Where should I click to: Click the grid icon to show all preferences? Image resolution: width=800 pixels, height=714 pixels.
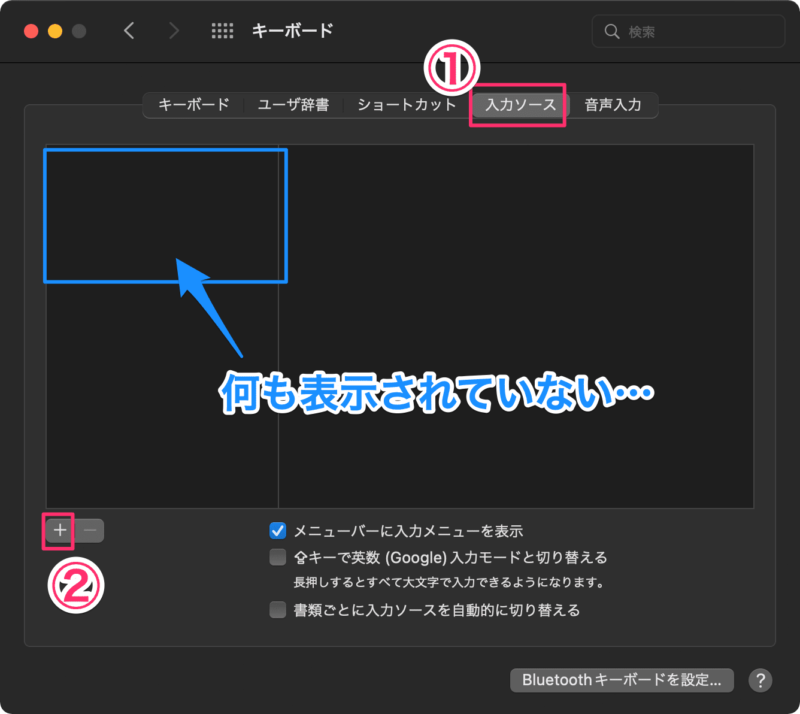pos(222,31)
